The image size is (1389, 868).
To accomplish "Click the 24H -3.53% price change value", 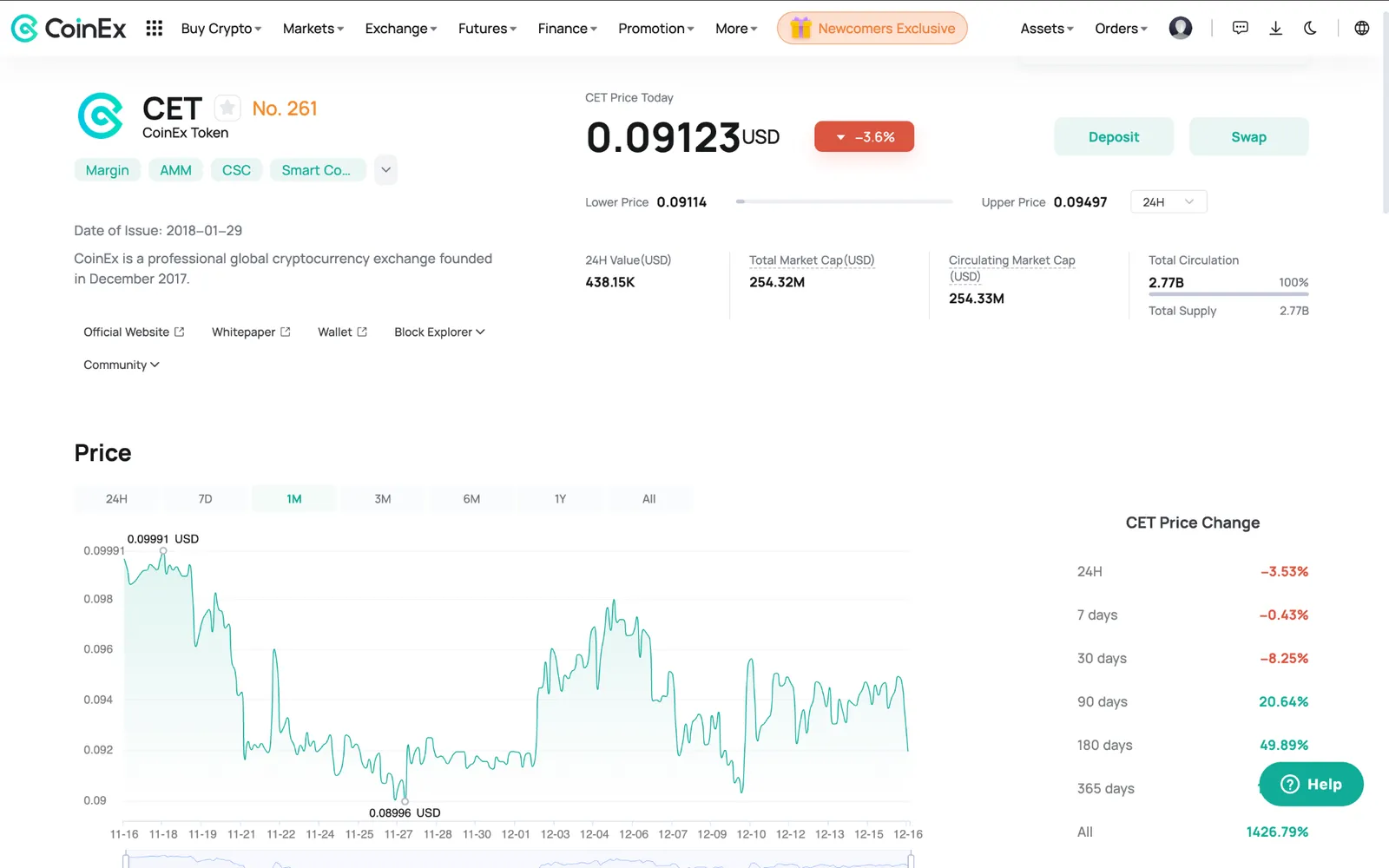I will [x=1284, y=571].
